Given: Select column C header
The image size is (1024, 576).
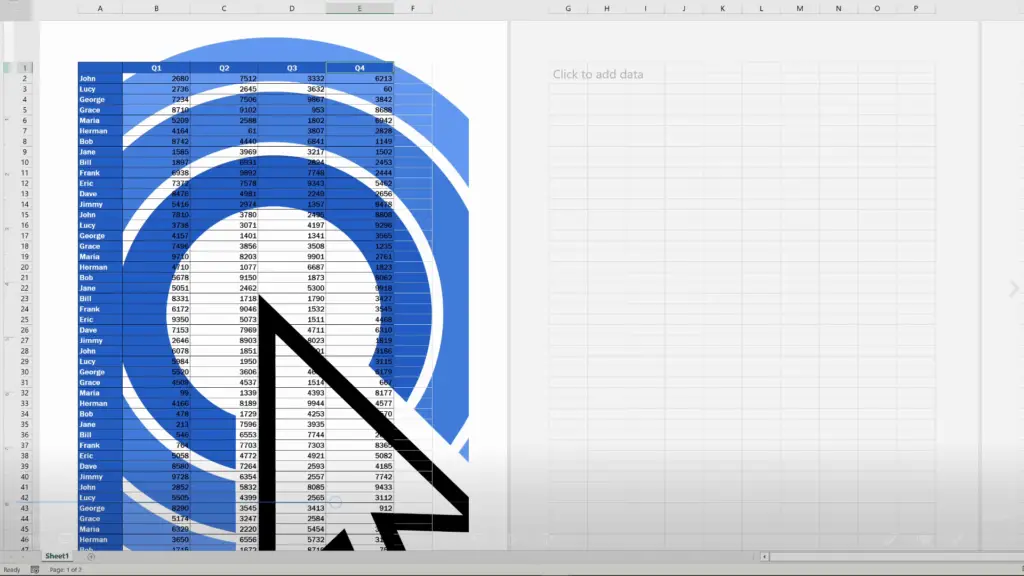Looking at the screenshot, I should click(x=224, y=8).
